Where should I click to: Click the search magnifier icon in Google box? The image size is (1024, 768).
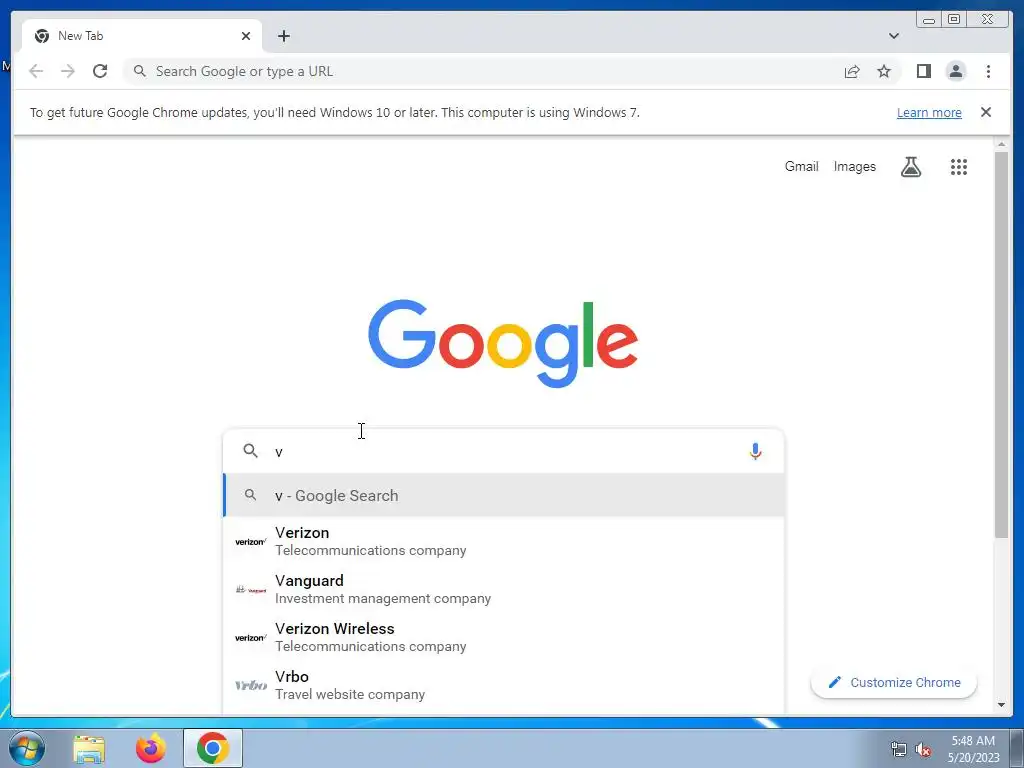point(250,451)
